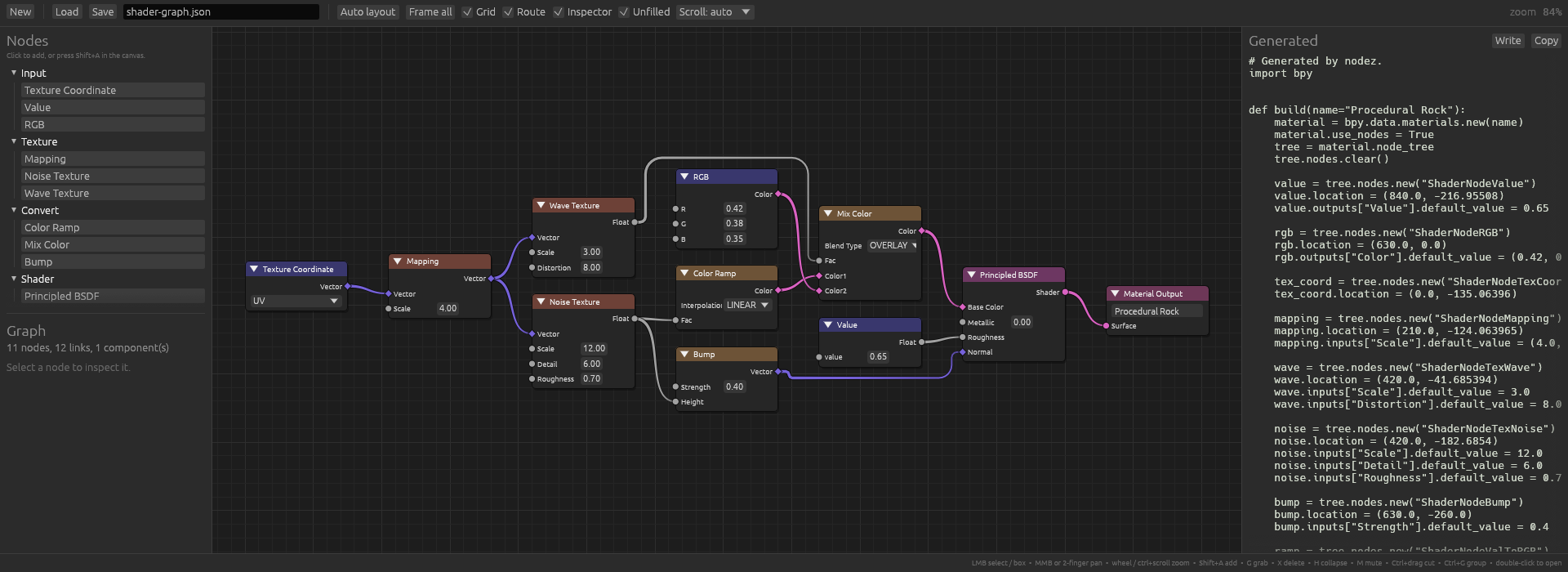1568x572 pixels.
Task: Click the Bump Vector output socket
Action: [x=778, y=372]
